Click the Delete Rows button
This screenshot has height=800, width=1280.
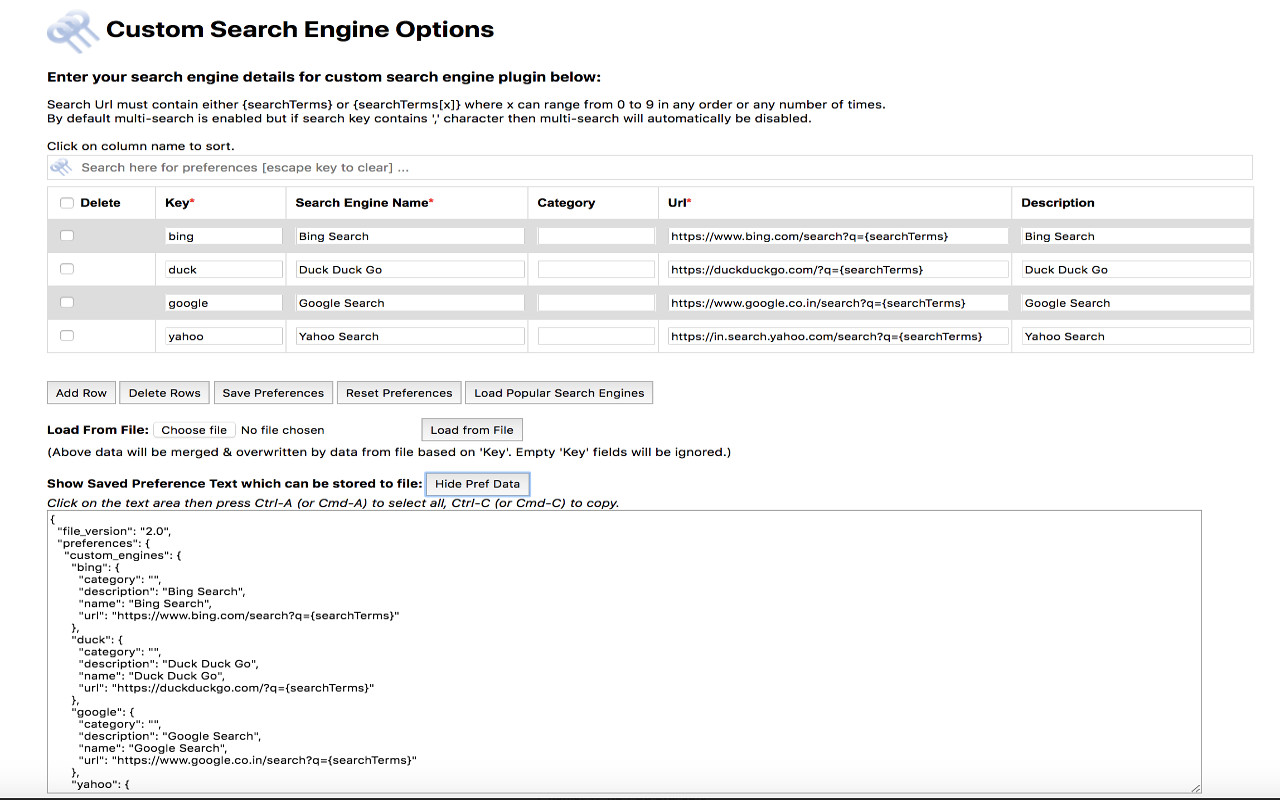pyautogui.click(x=165, y=393)
